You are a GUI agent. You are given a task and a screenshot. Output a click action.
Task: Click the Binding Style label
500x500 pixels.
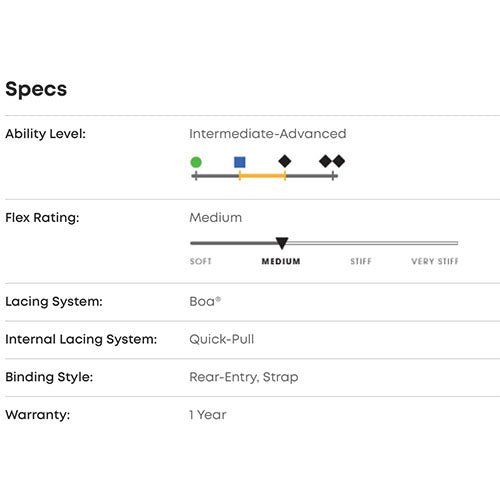pyautogui.click(x=49, y=377)
